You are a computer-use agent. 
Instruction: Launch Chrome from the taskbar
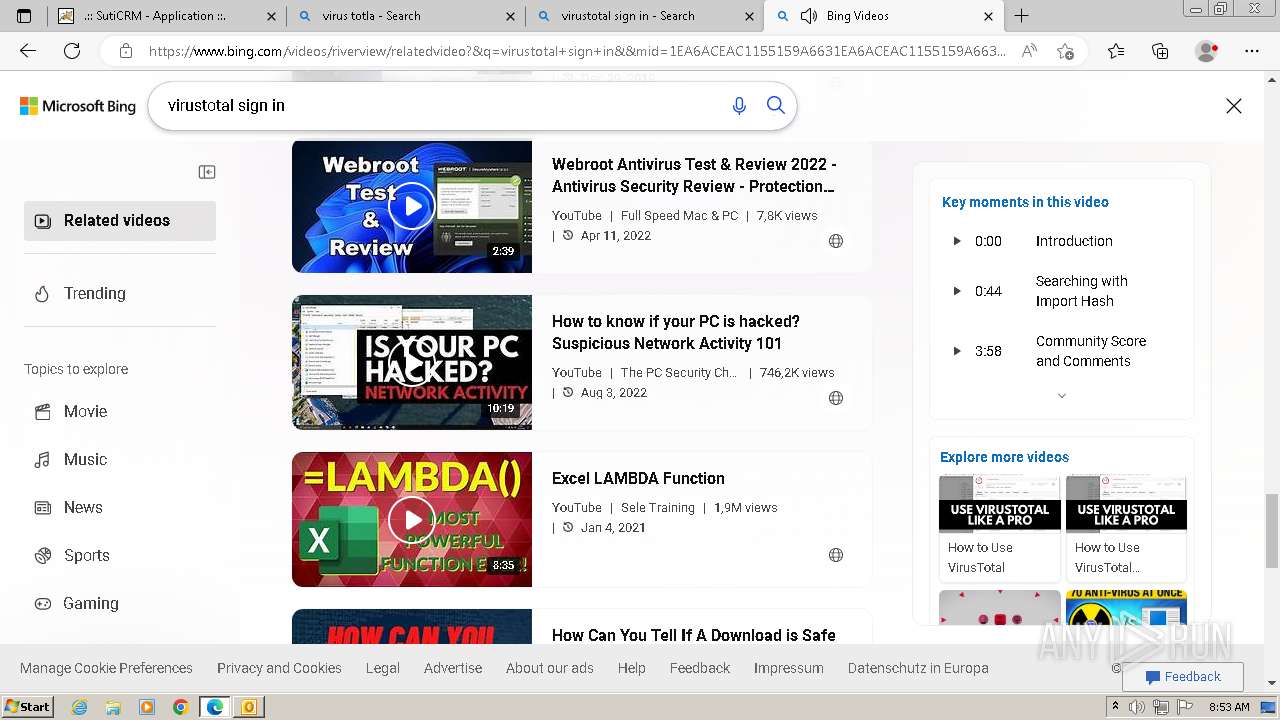pos(180,707)
